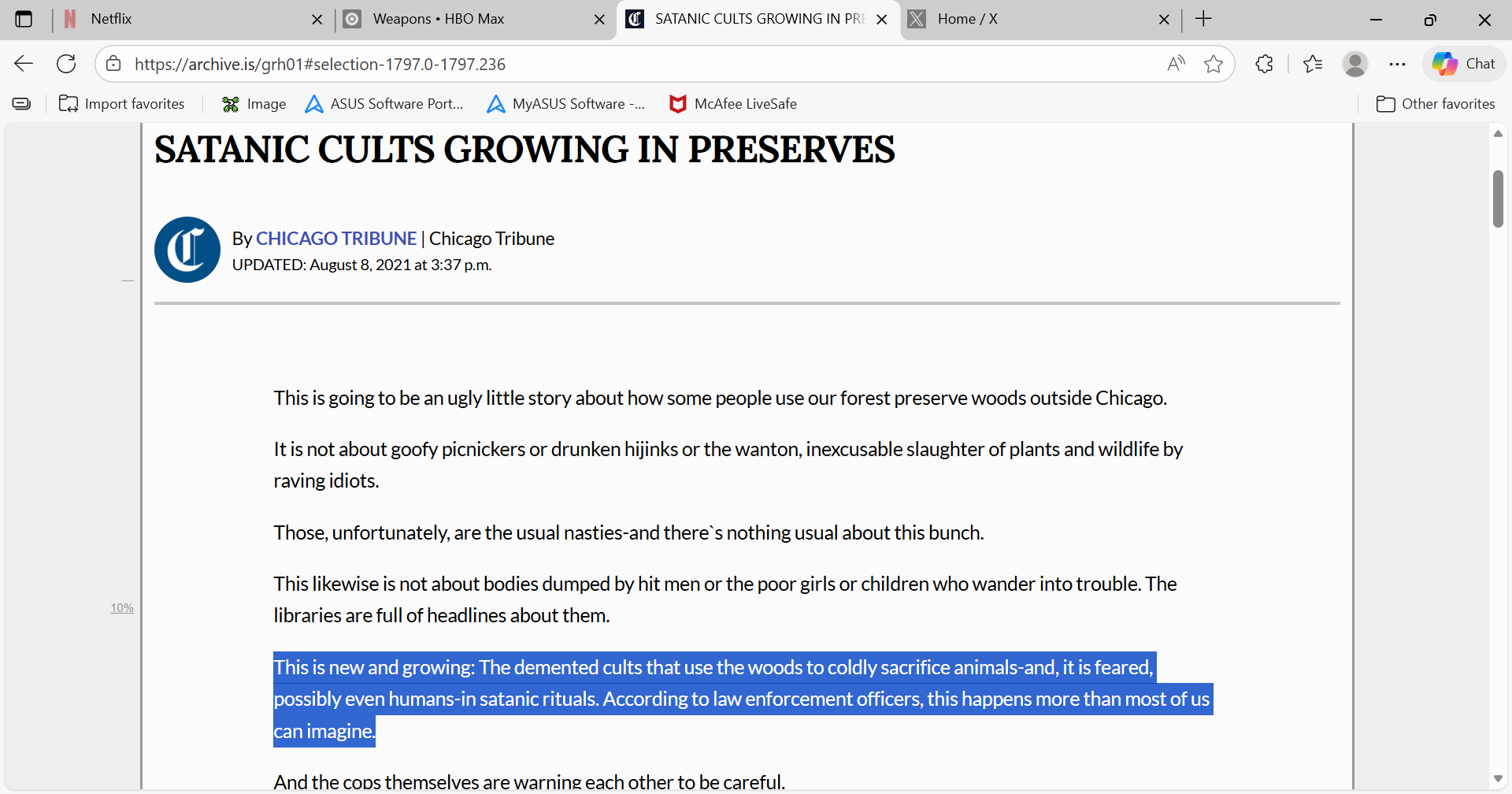The height and width of the screenshot is (794, 1512).
Task: Open Copilot Chat
Action: click(x=1464, y=64)
